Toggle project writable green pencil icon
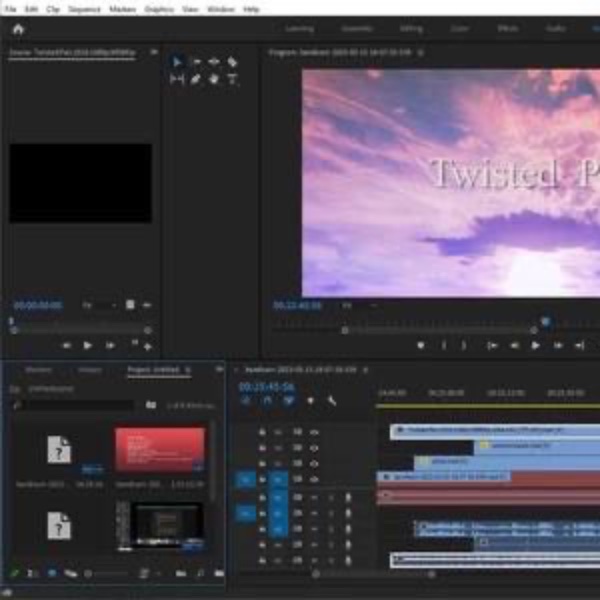600x600 pixels. pyautogui.click(x=15, y=573)
